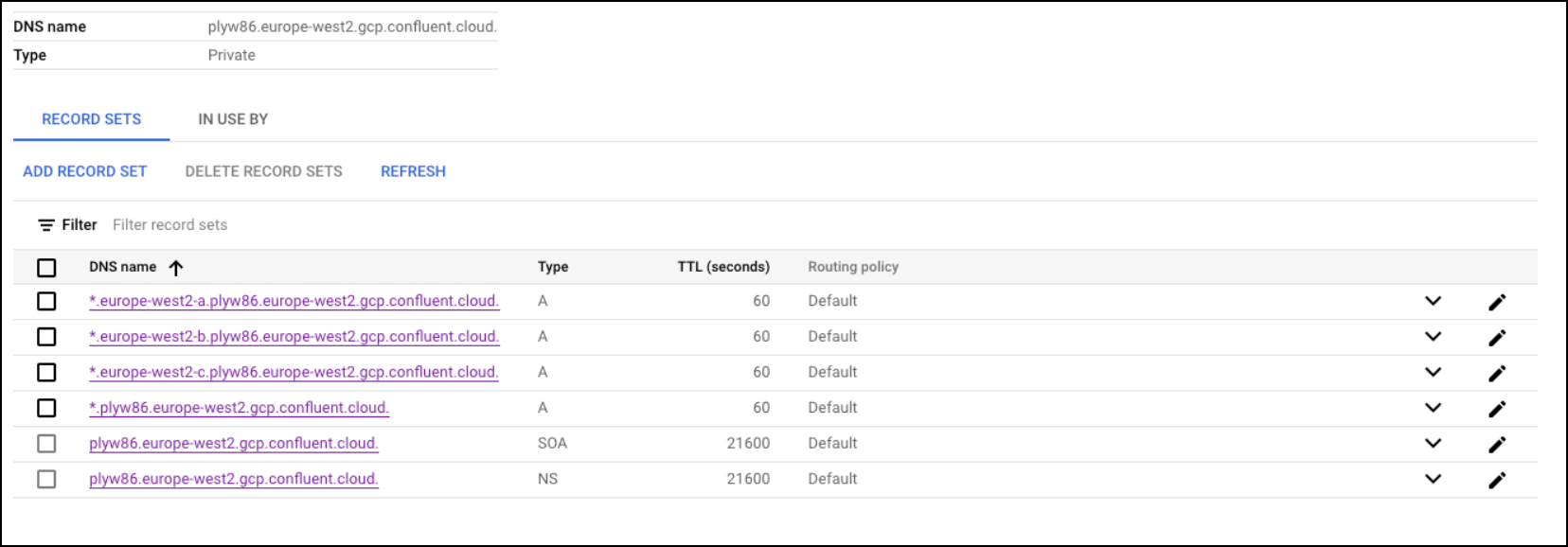Click the DNS name sort arrow
Screen dimensions: 1568x547
point(175,267)
